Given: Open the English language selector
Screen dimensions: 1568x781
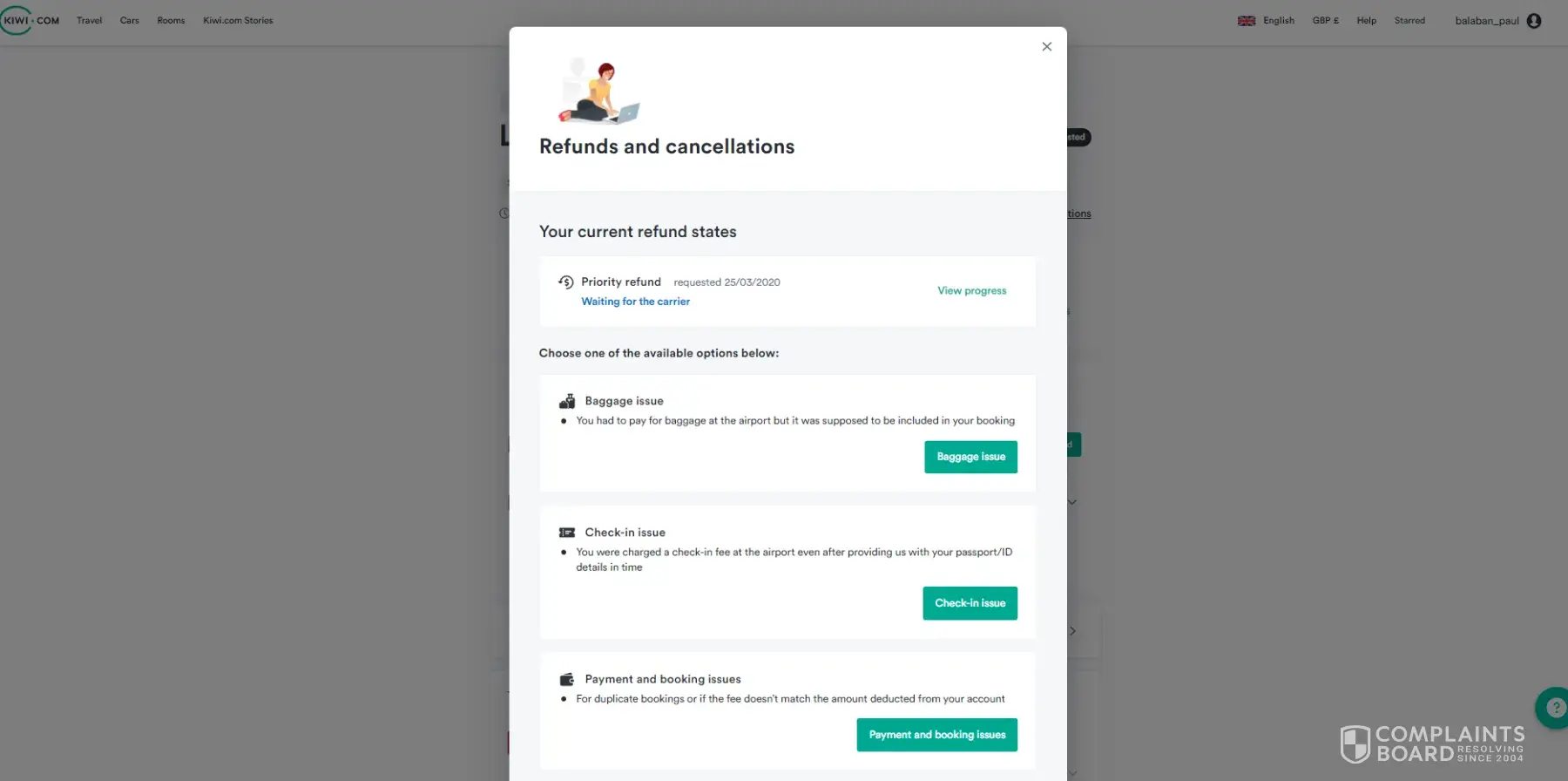Looking at the screenshot, I should coord(1279,21).
